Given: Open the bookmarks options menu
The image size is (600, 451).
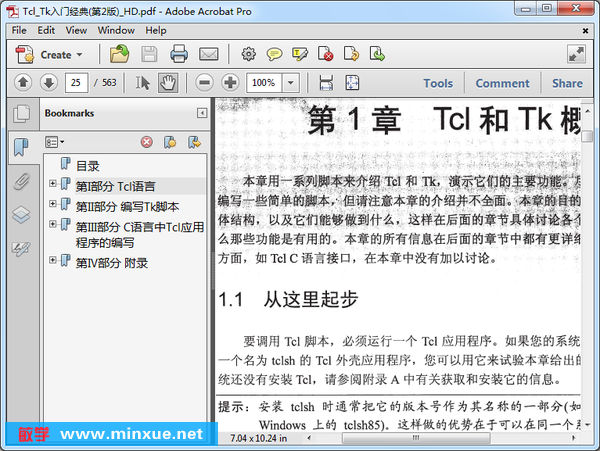Looking at the screenshot, I should pos(55,142).
